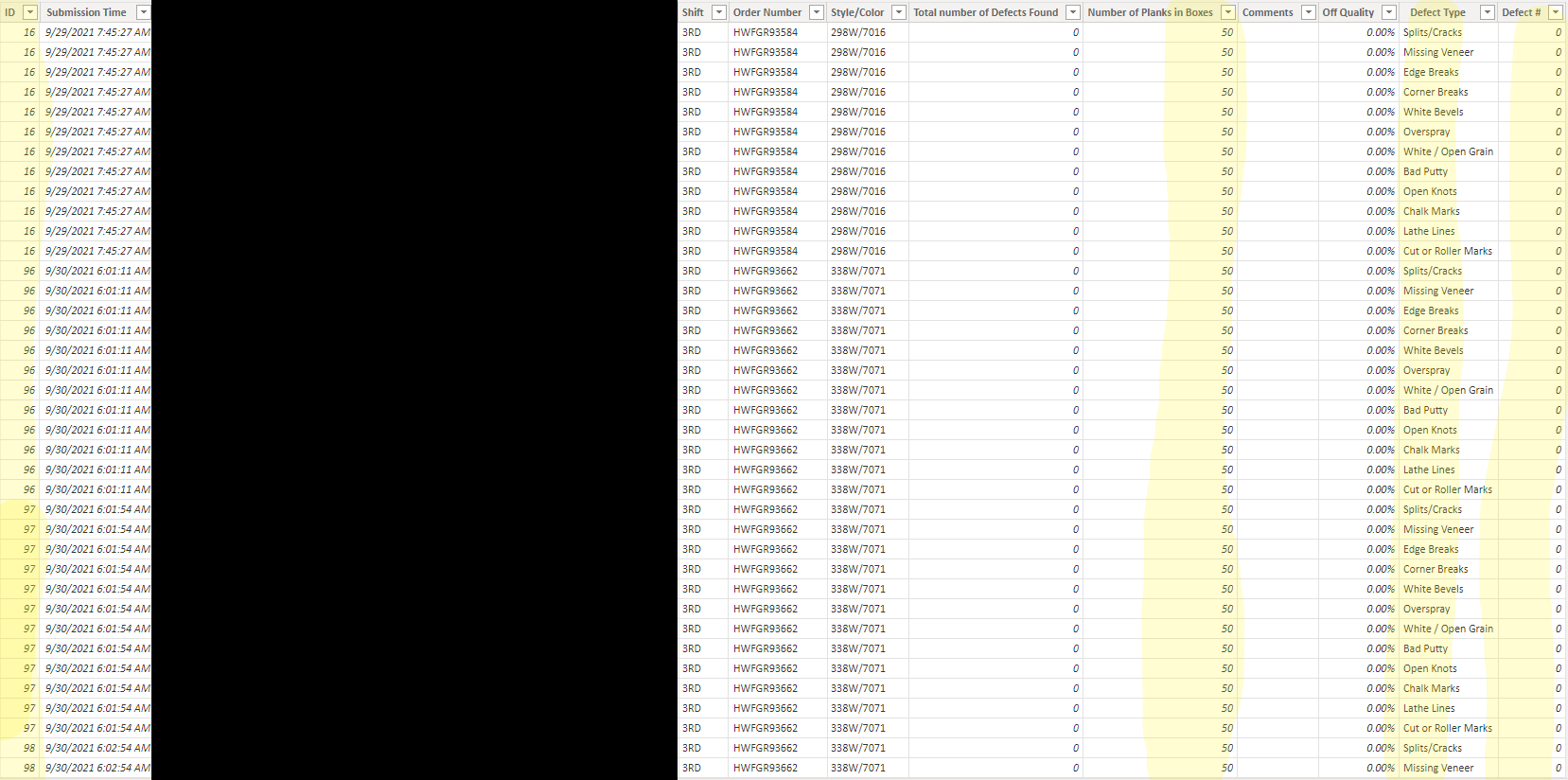The width and height of the screenshot is (1568, 780).
Task: Click the Shift column header
Action: [x=693, y=12]
